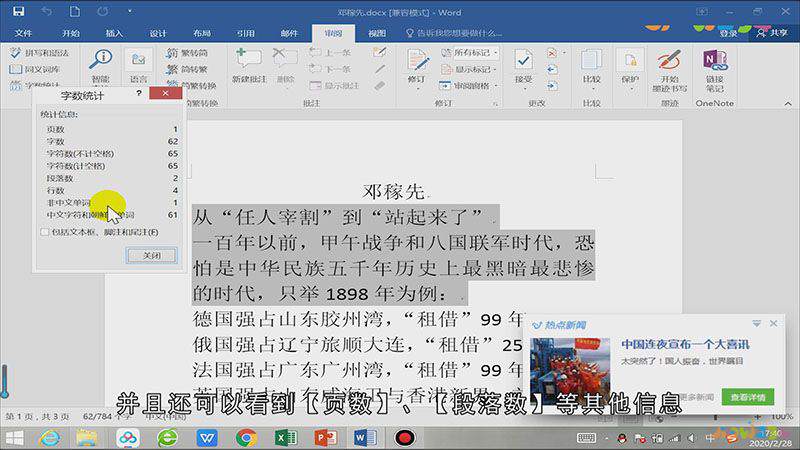Click the 接受 accept change icon

[x=523, y=60]
